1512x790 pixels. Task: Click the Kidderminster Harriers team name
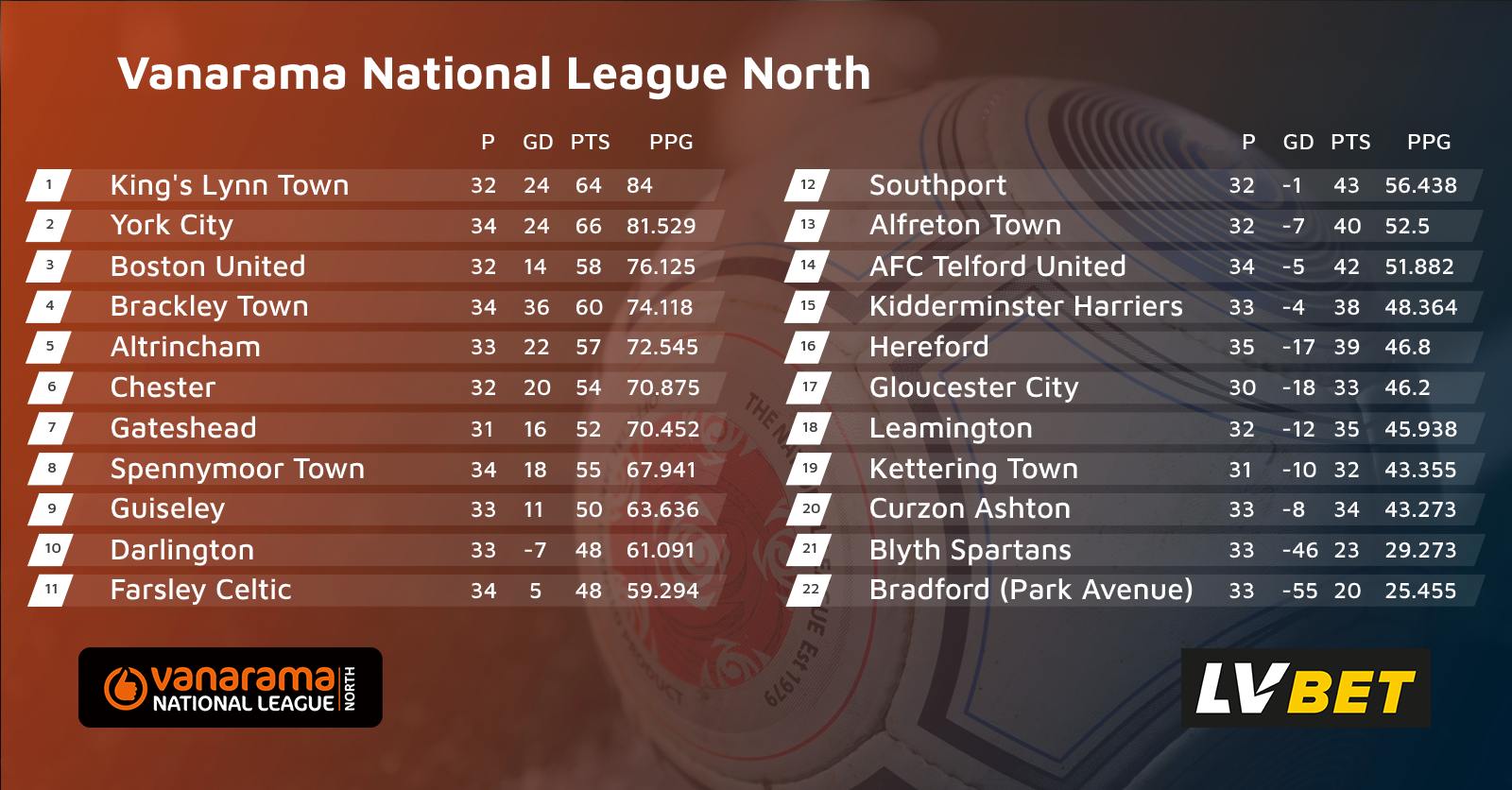coord(1025,307)
